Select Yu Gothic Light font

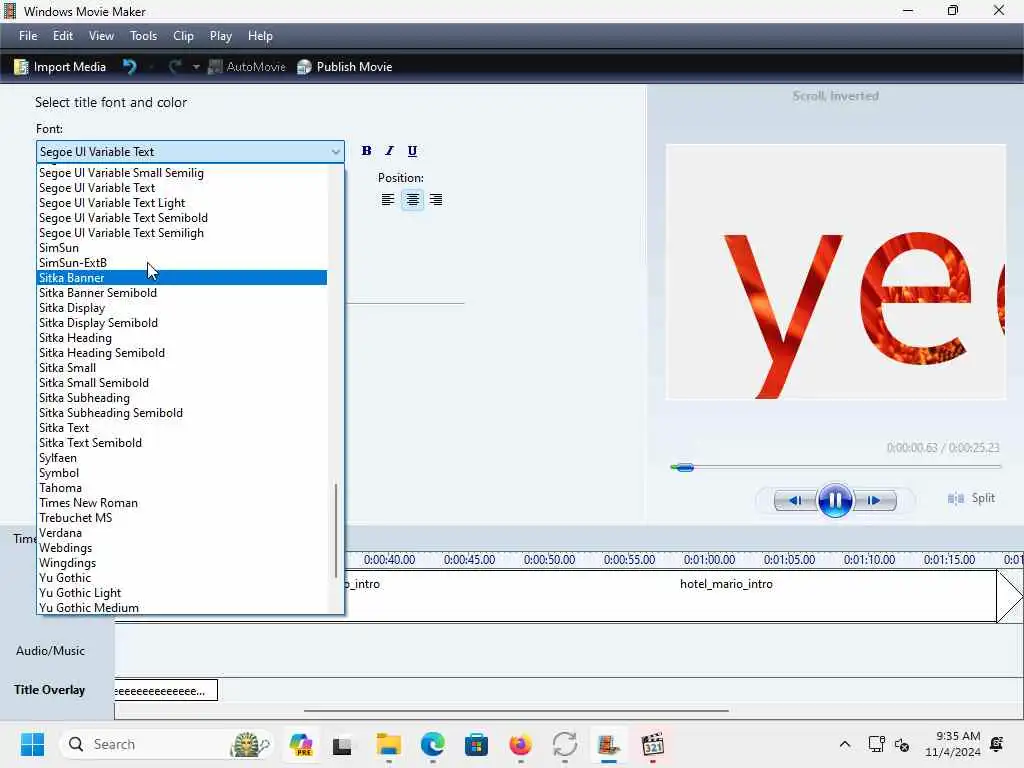[182, 593]
